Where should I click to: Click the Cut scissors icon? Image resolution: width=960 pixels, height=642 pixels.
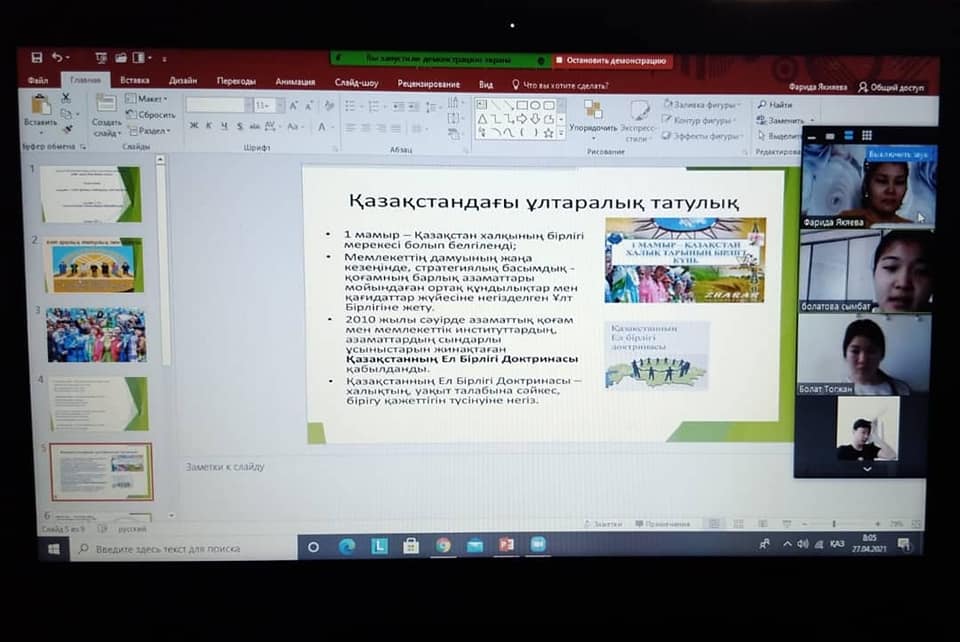click(x=66, y=98)
